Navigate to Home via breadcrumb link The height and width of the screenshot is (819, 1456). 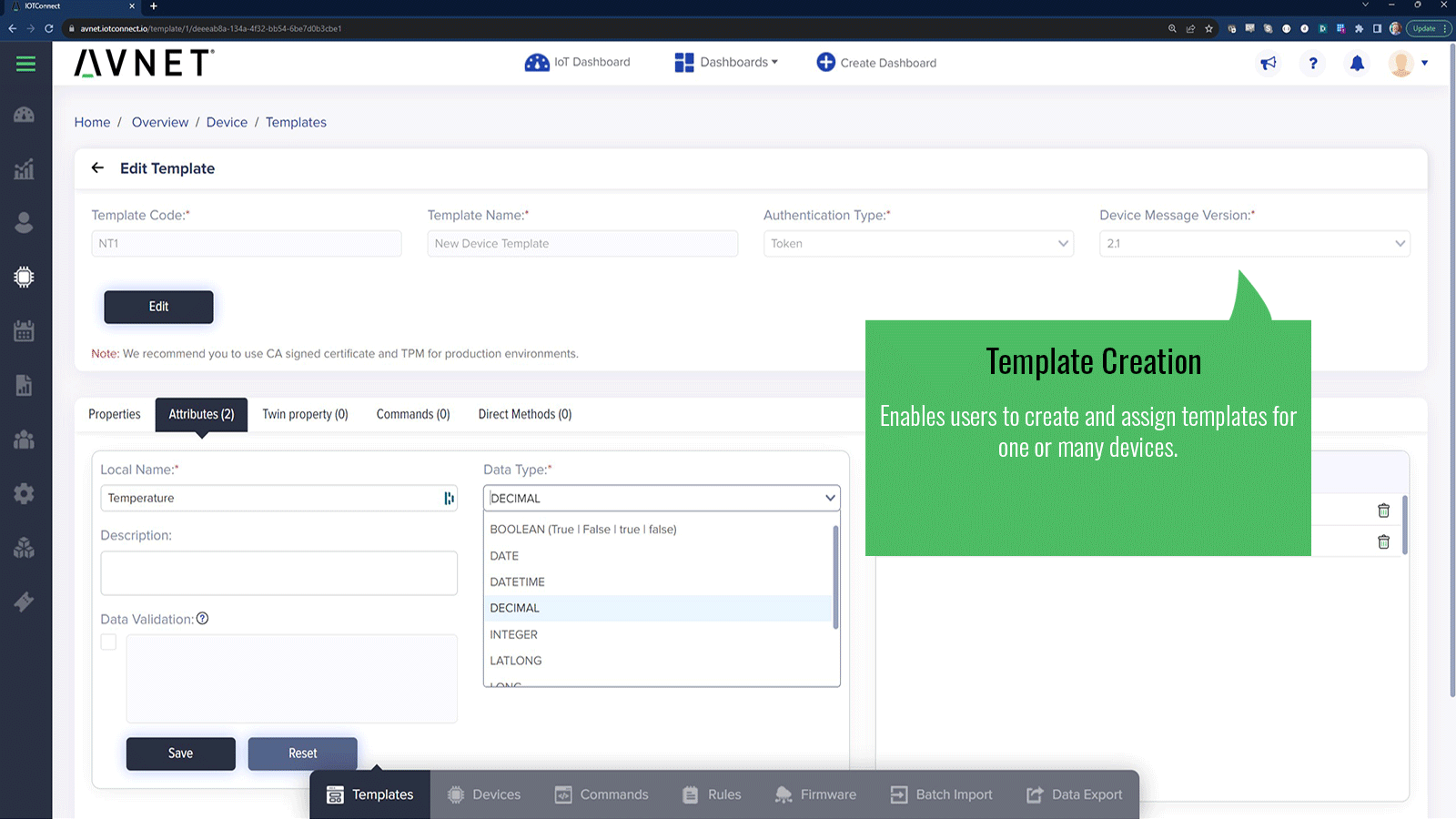click(92, 122)
